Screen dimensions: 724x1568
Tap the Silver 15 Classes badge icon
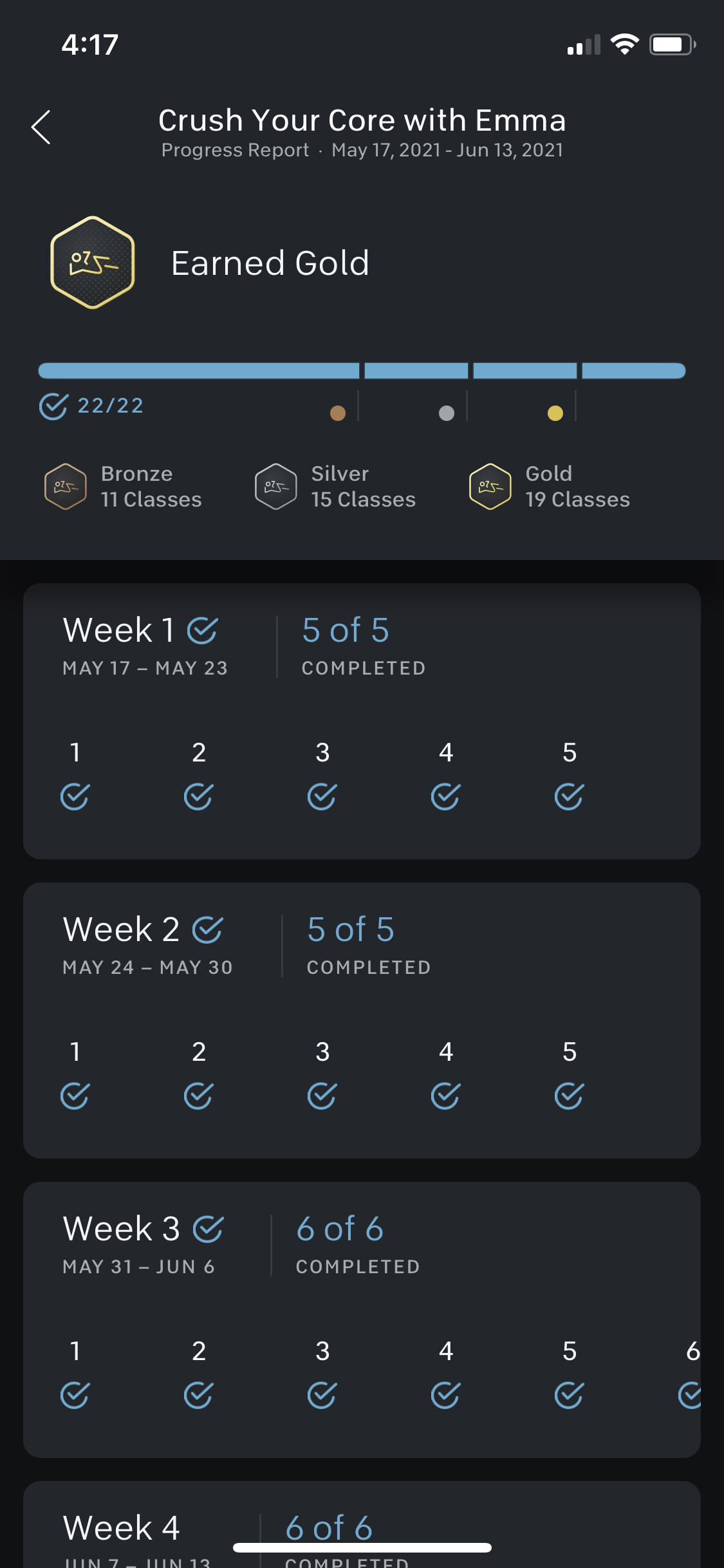276,487
